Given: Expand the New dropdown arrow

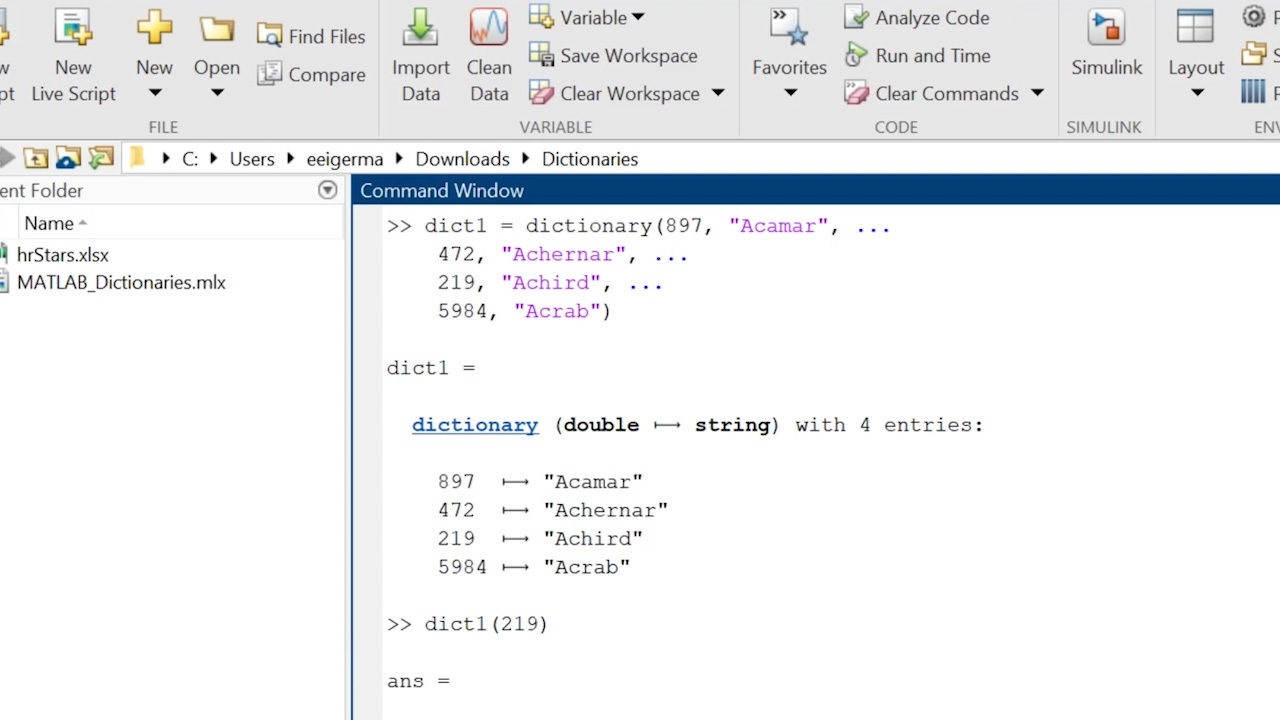Looking at the screenshot, I should click(154, 94).
